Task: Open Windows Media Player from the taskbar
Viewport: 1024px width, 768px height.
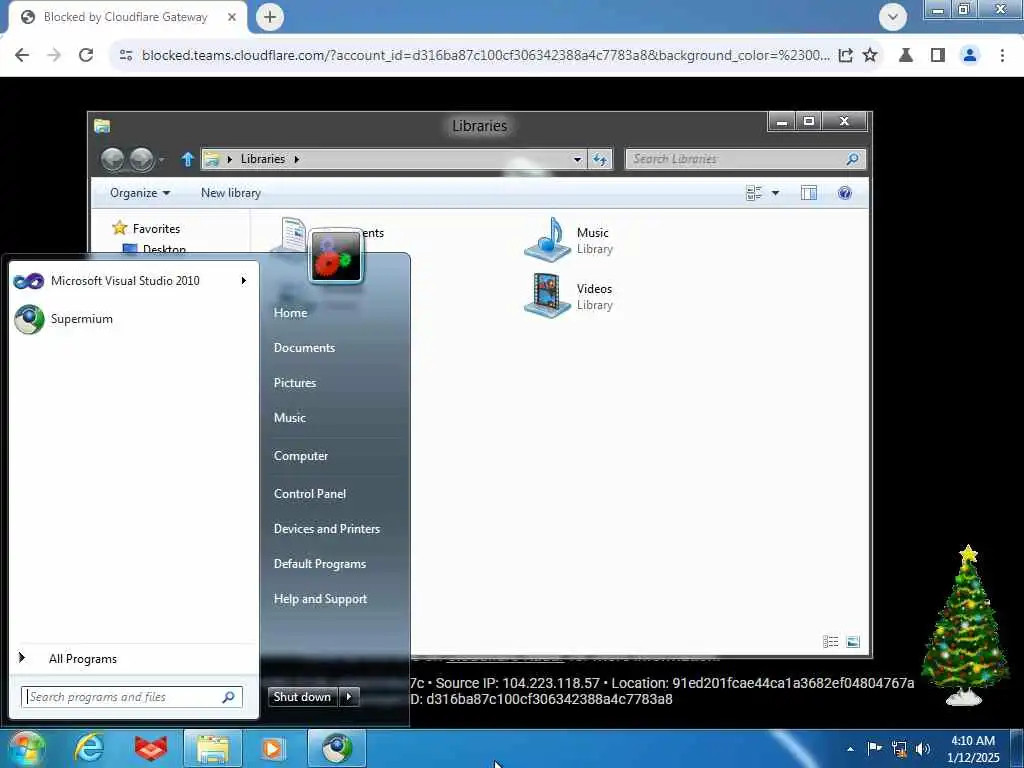Action: point(273,748)
